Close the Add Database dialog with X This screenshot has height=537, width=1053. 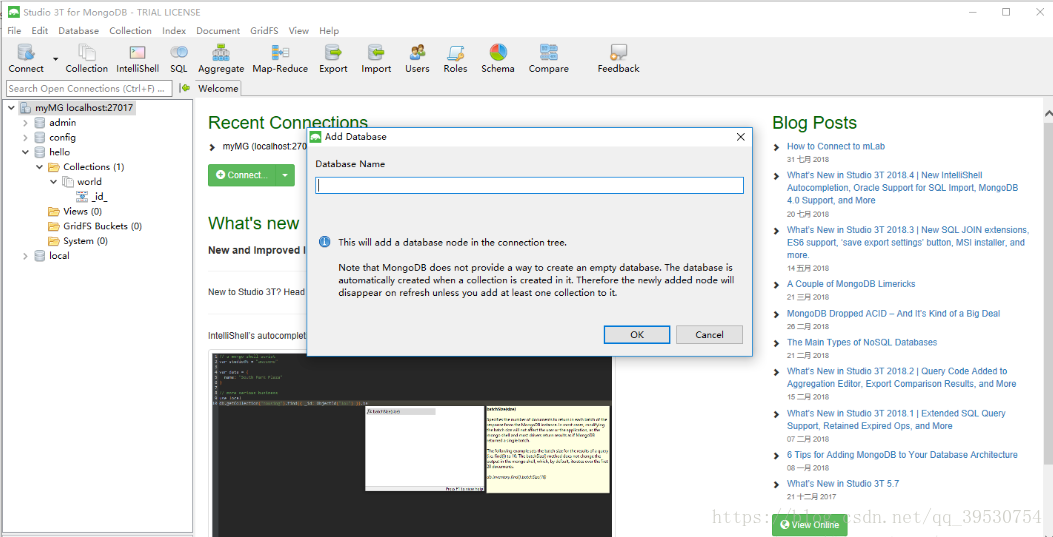tap(741, 137)
